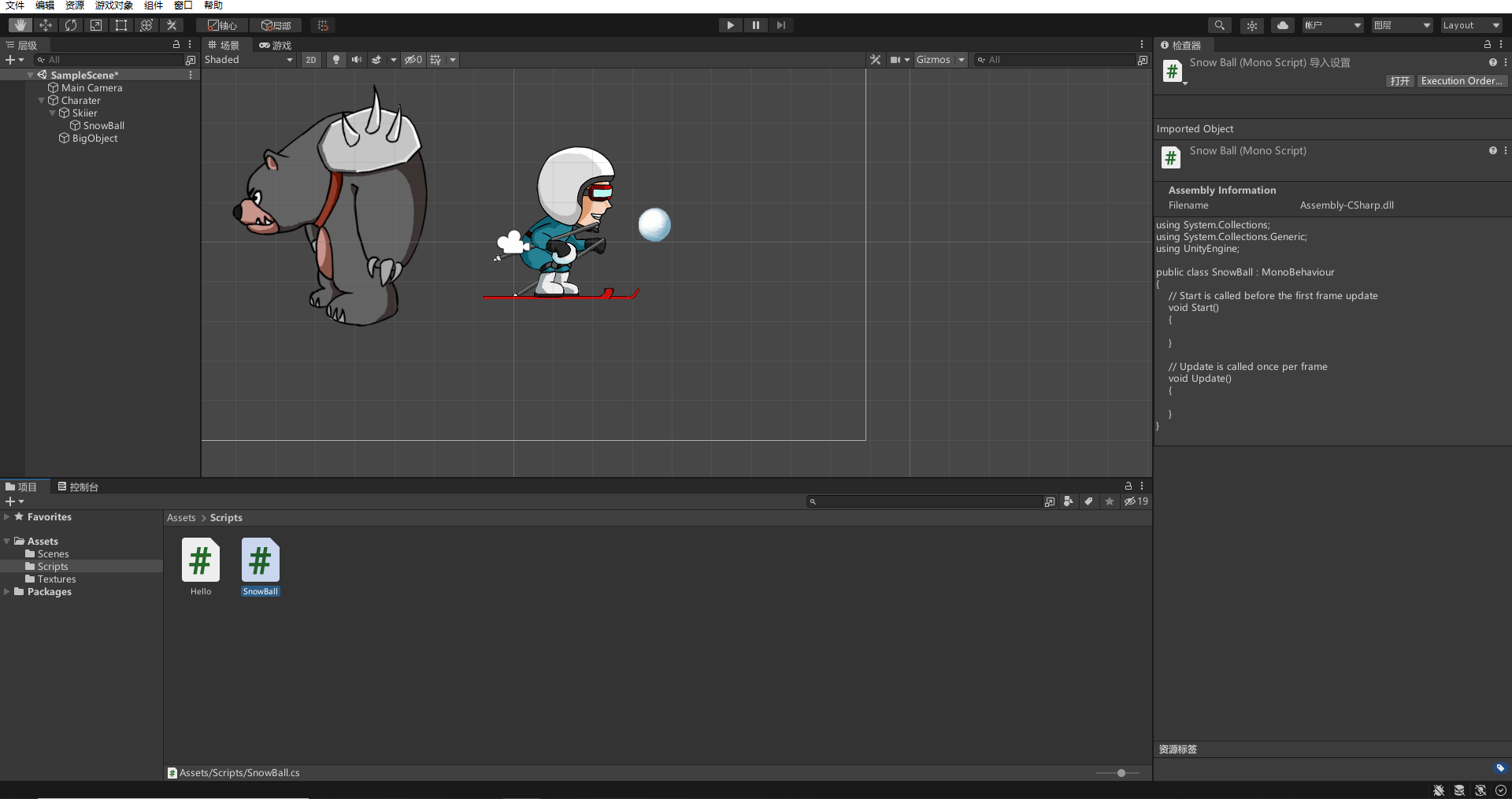1512x799 pixels.
Task: Click the Play button
Action: coord(730,25)
